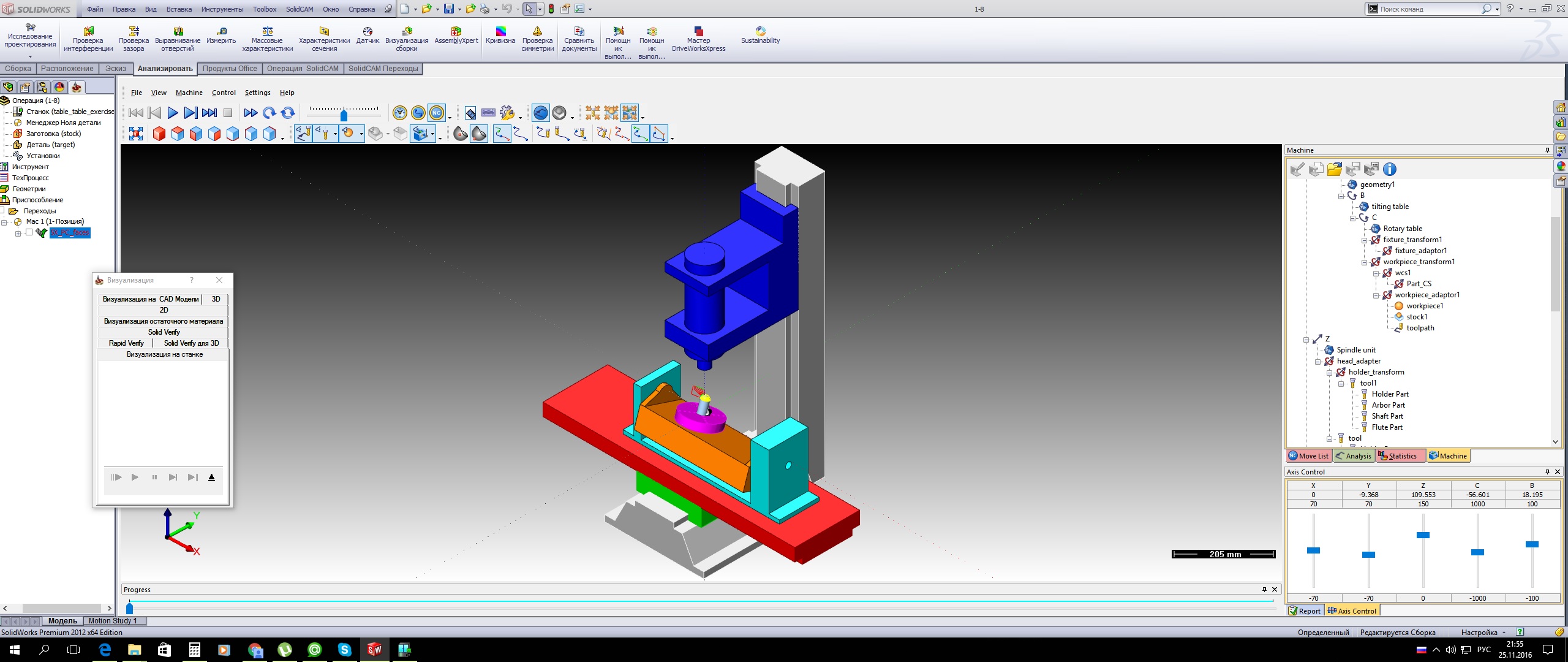1568x662 pixels.
Task: Open the machine info icon
Action: click(x=1390, y=169)
